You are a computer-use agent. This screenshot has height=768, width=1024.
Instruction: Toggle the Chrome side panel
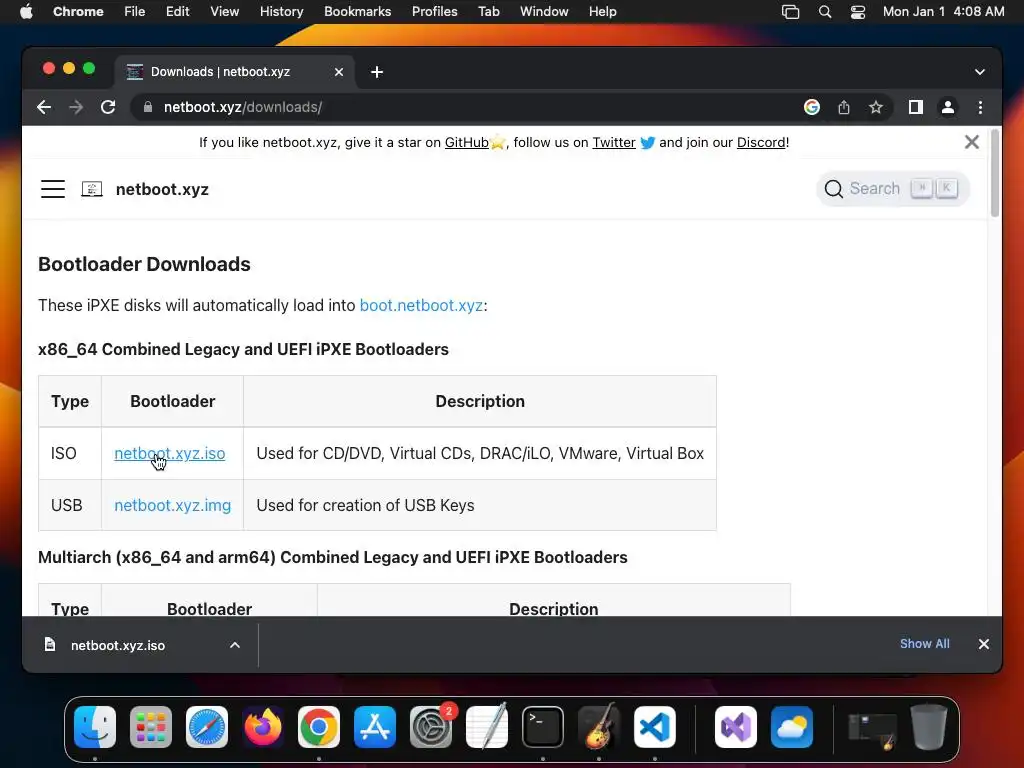(x=916, y=107)
